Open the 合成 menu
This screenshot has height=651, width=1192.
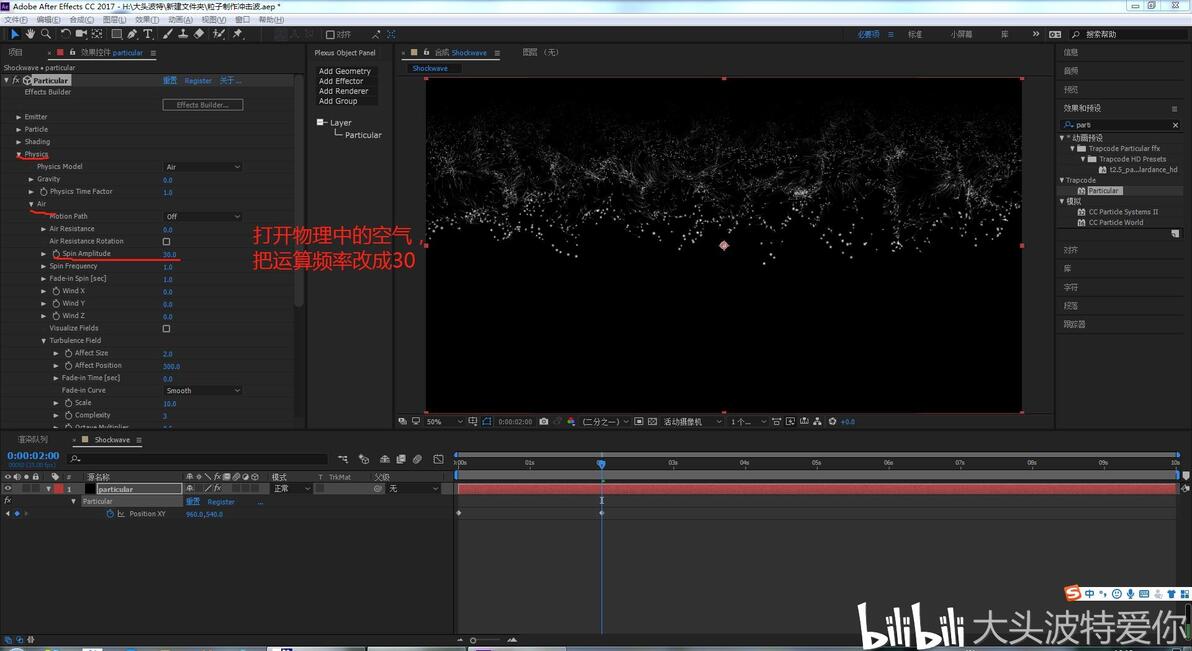pos(81,20)
